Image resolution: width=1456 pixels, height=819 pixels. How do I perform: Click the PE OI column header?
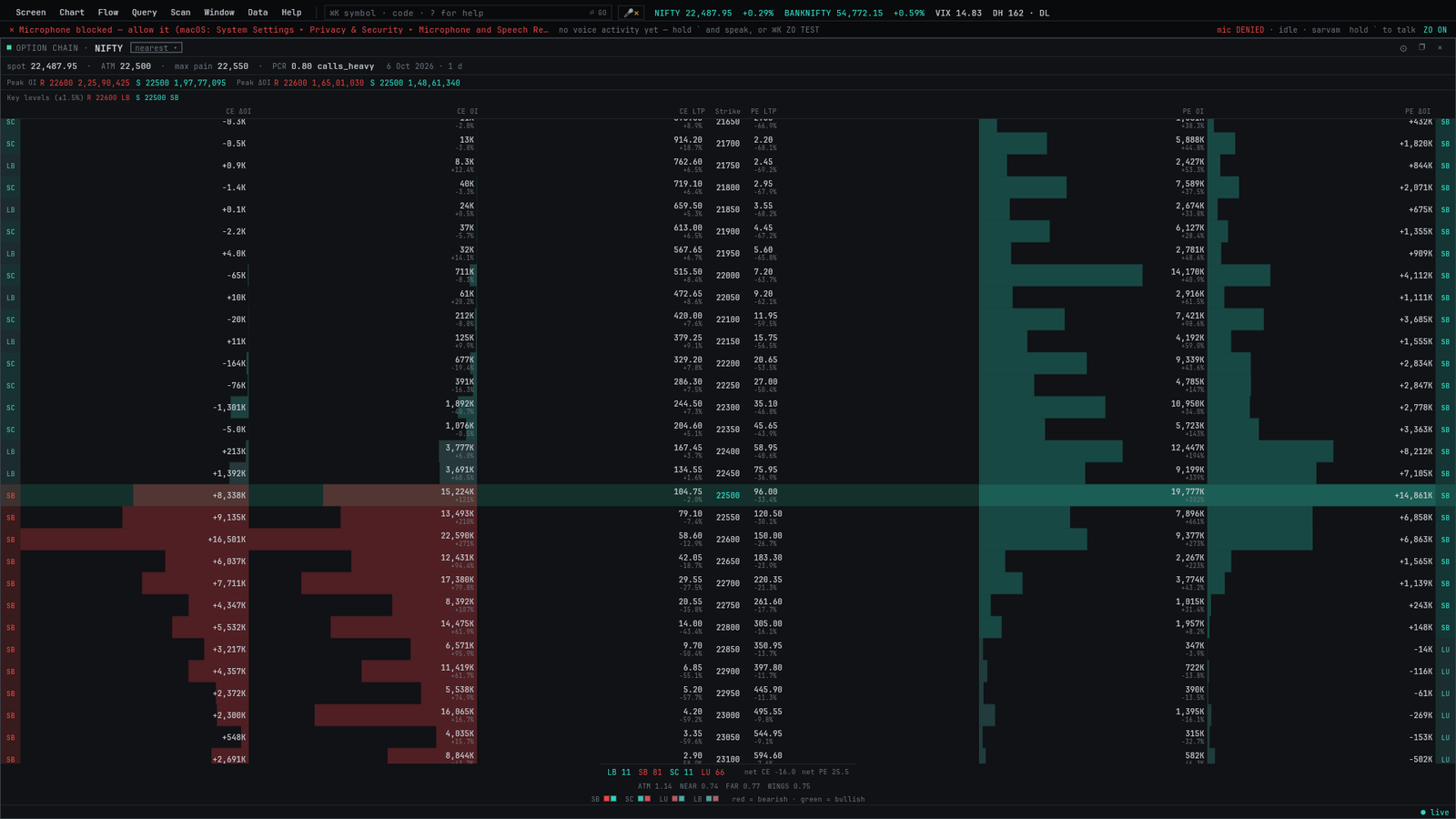coord(1193,112)
